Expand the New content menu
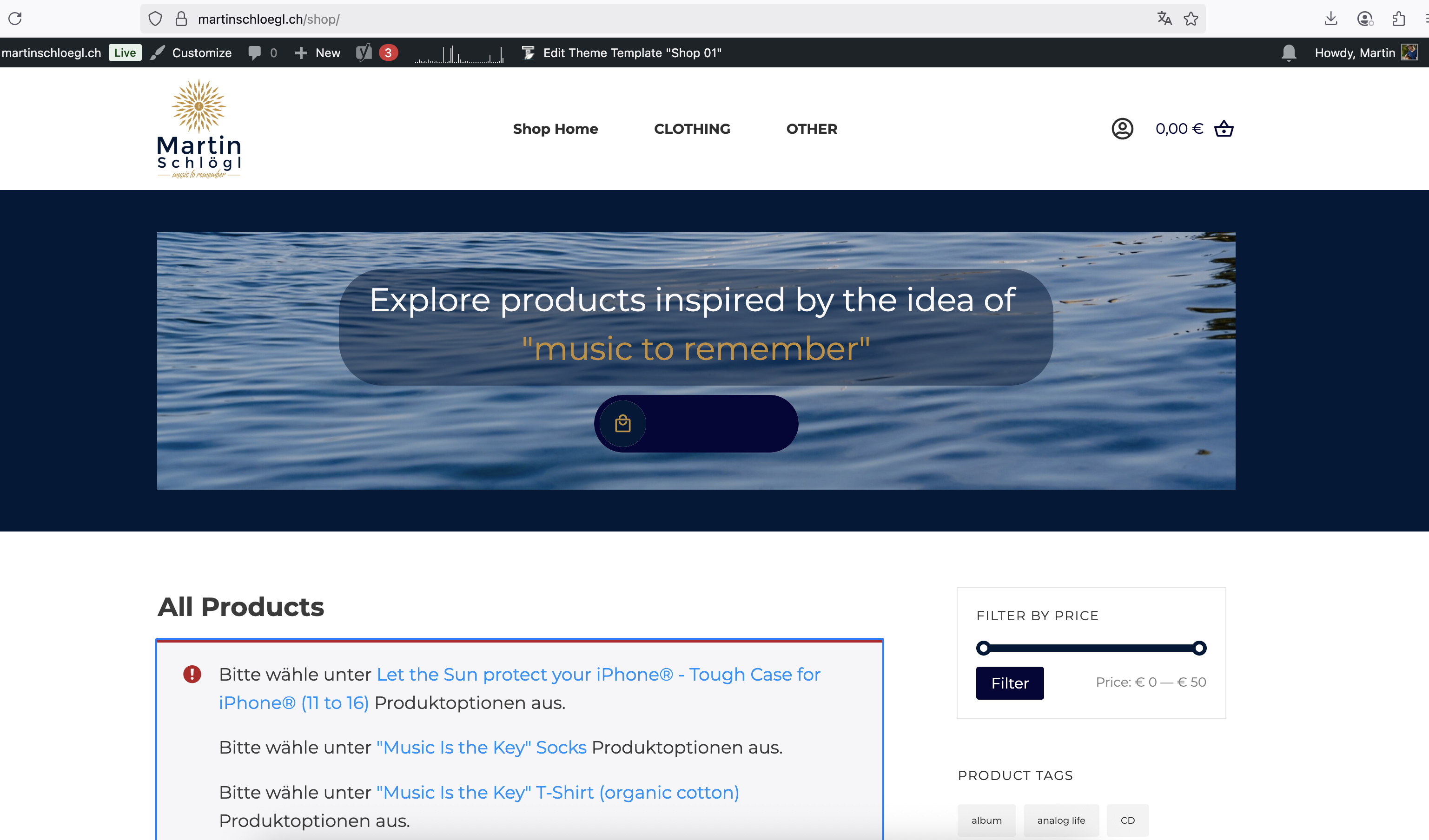The image size is (1429, 840). (x=318, y=52)
